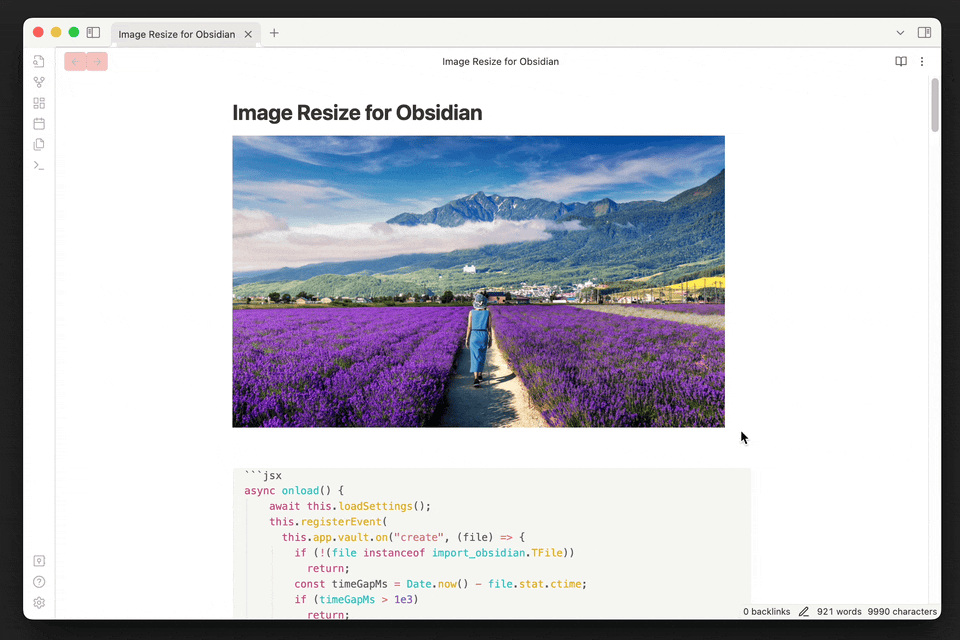The image size is (960, 640).
Task: Close the Image Resize for Obsidian tab
Action: pyautogui.click(x=248, y=34)
